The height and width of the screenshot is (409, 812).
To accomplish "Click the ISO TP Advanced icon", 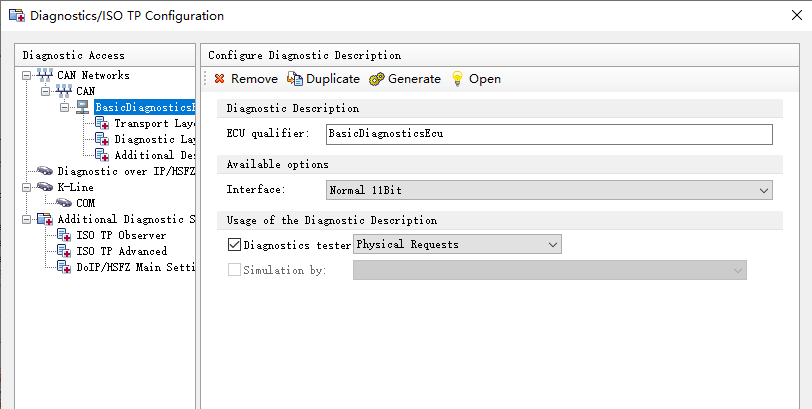I will pos(64,251).
